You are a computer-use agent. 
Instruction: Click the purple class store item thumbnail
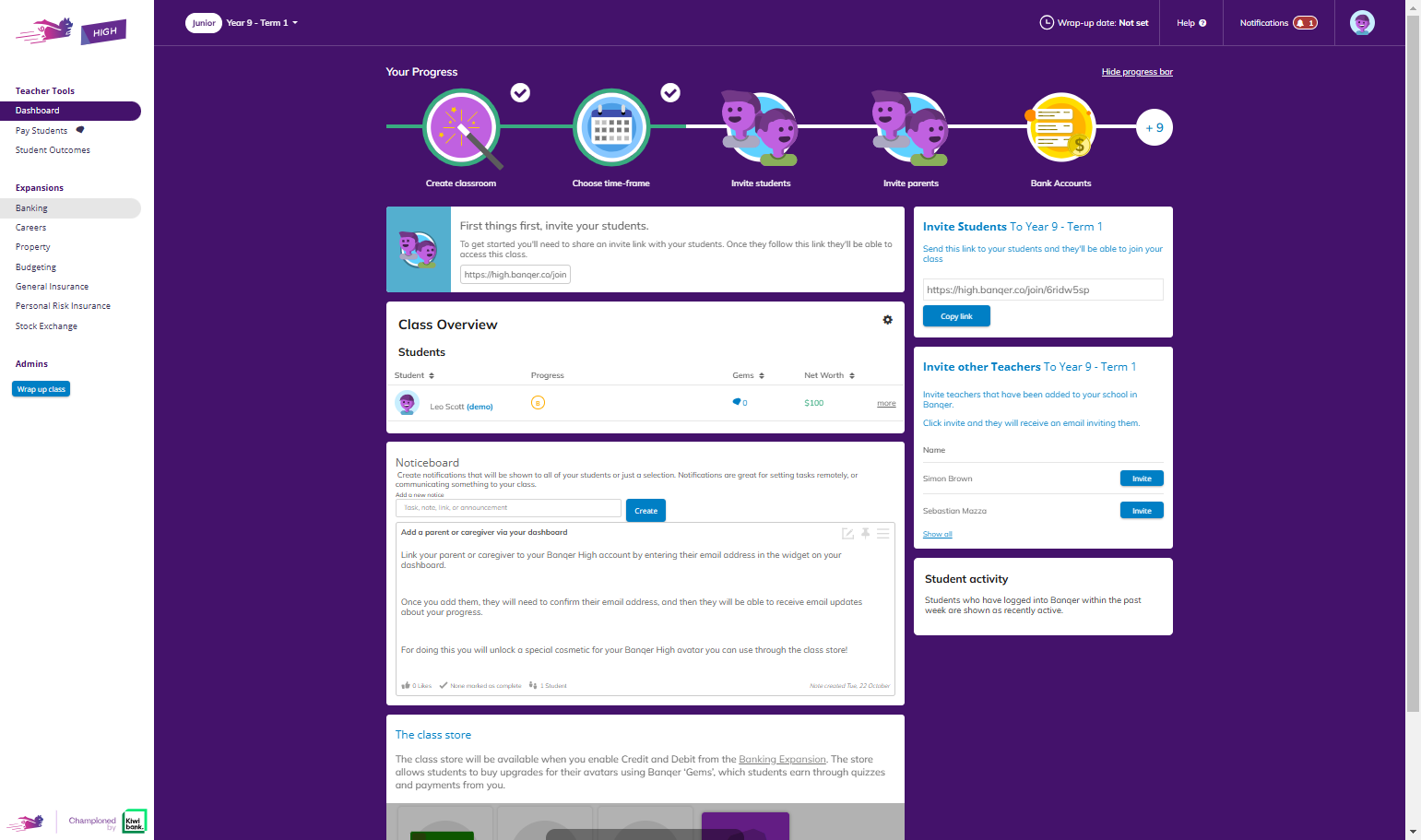click(745, 825)
